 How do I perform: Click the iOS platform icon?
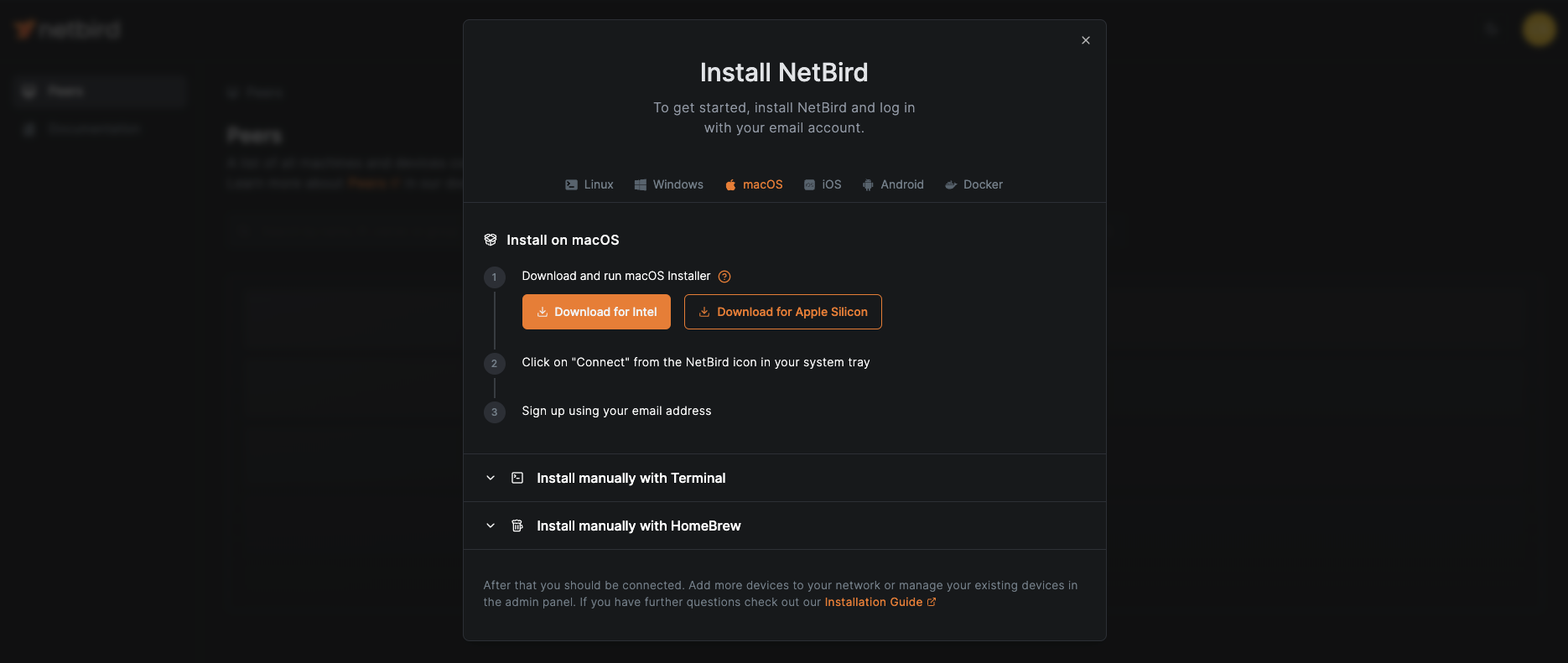pyautogui.click(x=808, y=184)
